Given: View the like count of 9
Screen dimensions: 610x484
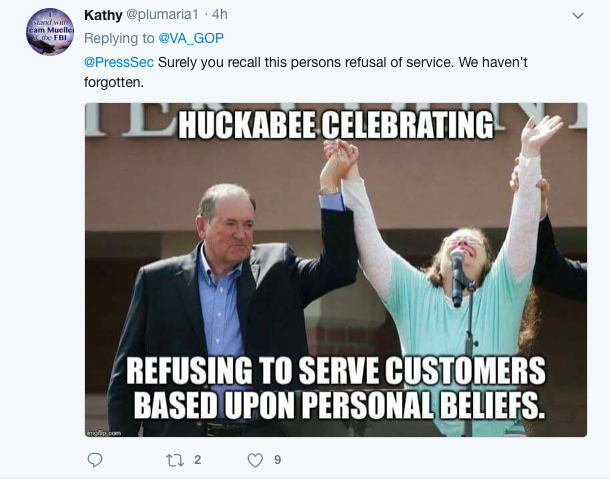Looking at the screenshot, I should tap(277, 460).
